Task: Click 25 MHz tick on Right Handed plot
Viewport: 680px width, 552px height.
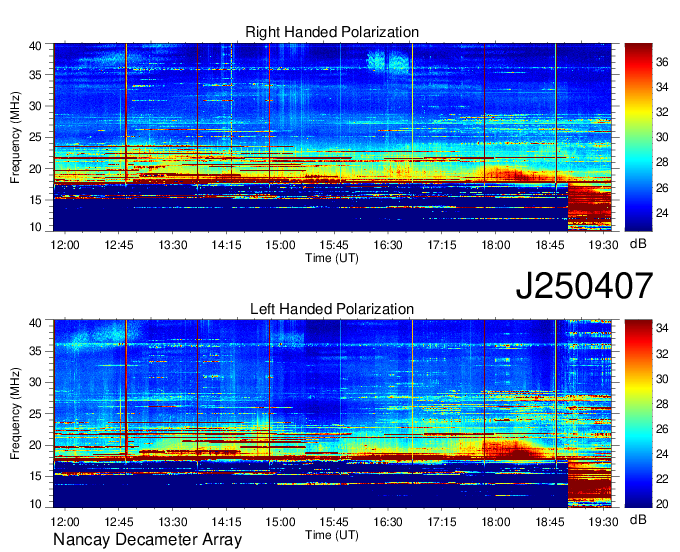Action: [x=35, y=137]
